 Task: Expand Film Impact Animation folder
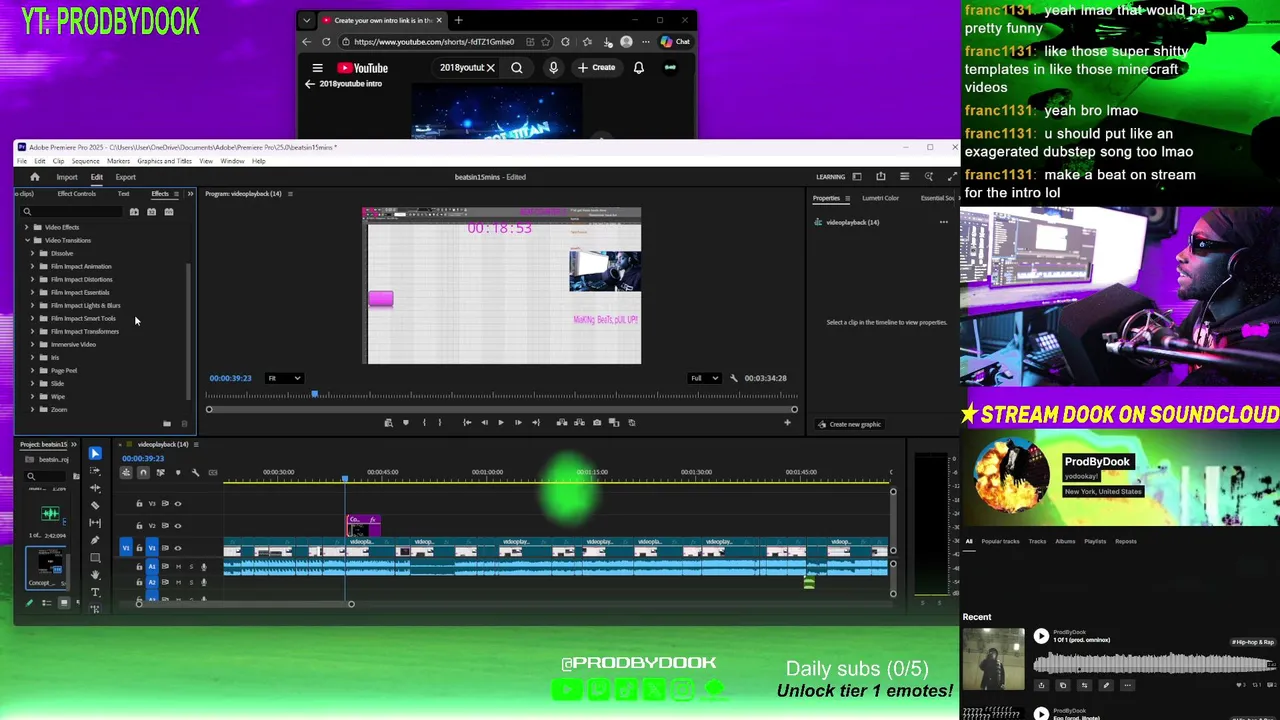[32, 266]
